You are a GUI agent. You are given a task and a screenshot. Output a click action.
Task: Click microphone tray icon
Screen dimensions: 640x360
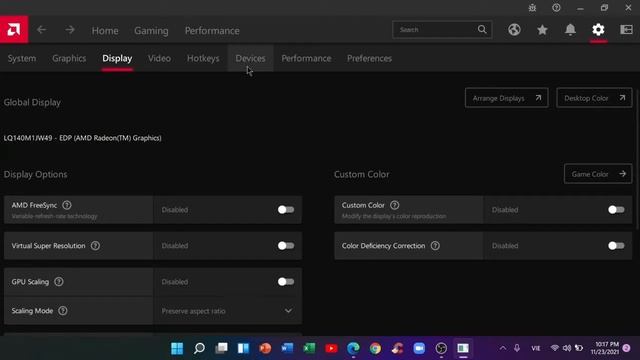tap(517, 348)
